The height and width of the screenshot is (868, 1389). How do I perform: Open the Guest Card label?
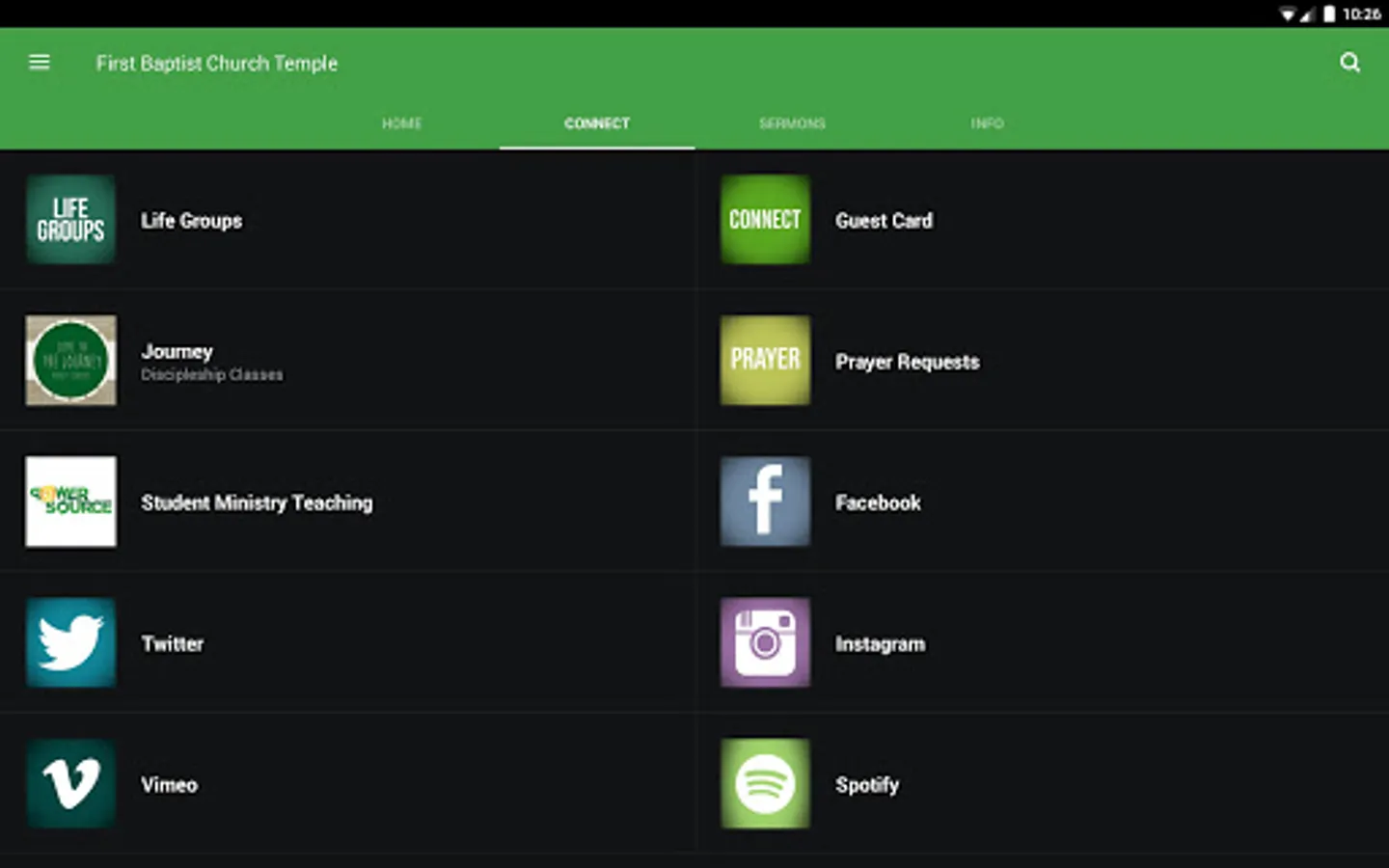tap(884, 221)
